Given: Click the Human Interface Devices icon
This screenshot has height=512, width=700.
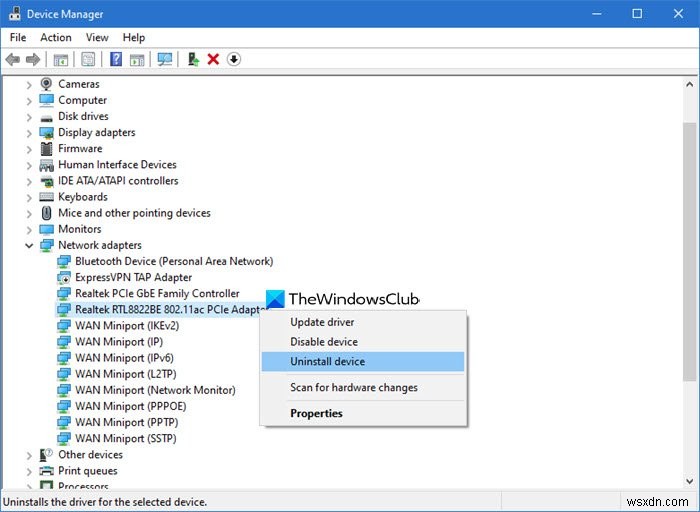Looking at the screenshot, I should click(46, 165).
